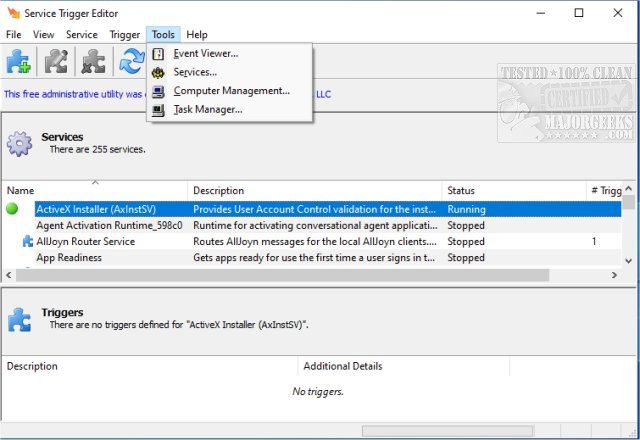Screen dimensions: 640x440
Task: Sort list by Description column header
Action: coord(218,190)
